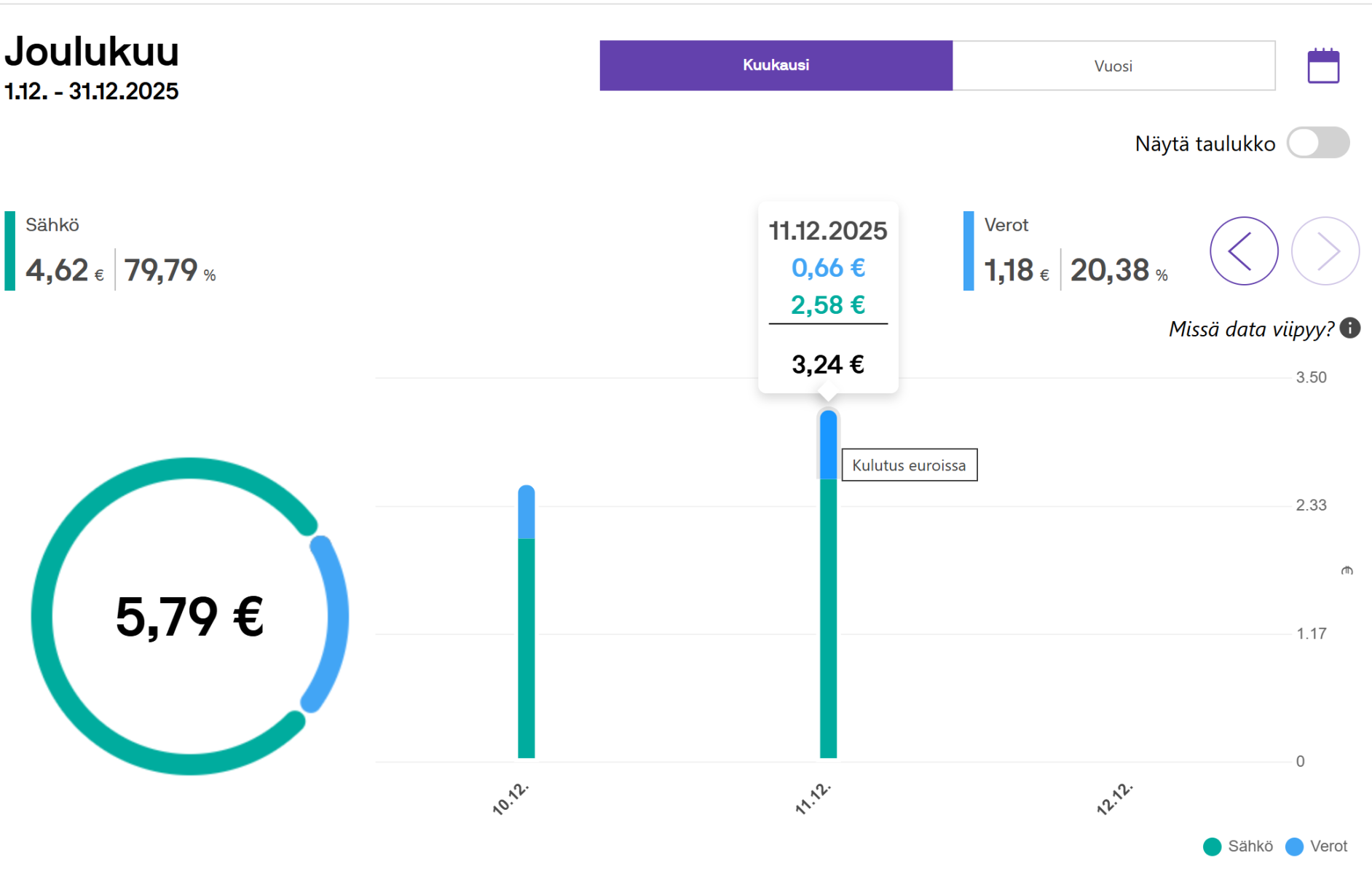This screenshot has width=1372, height=874.
Task: Switch to the Vuosi tab
Action: 1113,66
